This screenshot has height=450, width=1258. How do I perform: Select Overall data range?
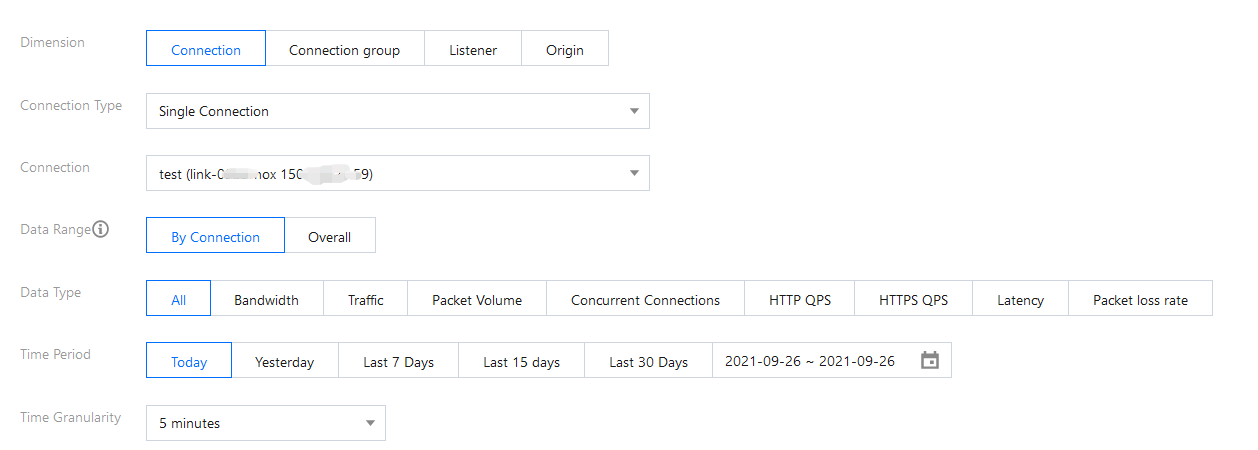coord(329,236)
